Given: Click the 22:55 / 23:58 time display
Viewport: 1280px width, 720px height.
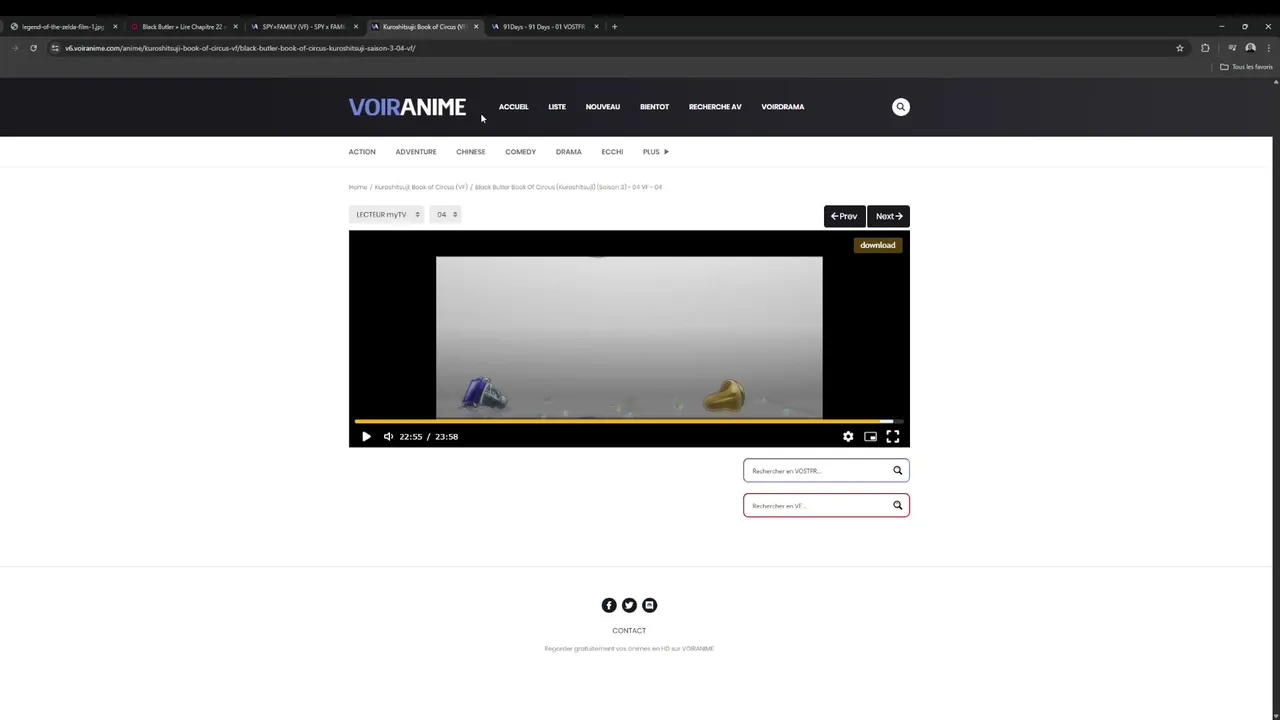Looking at the screenshot, I should (428, 436).
